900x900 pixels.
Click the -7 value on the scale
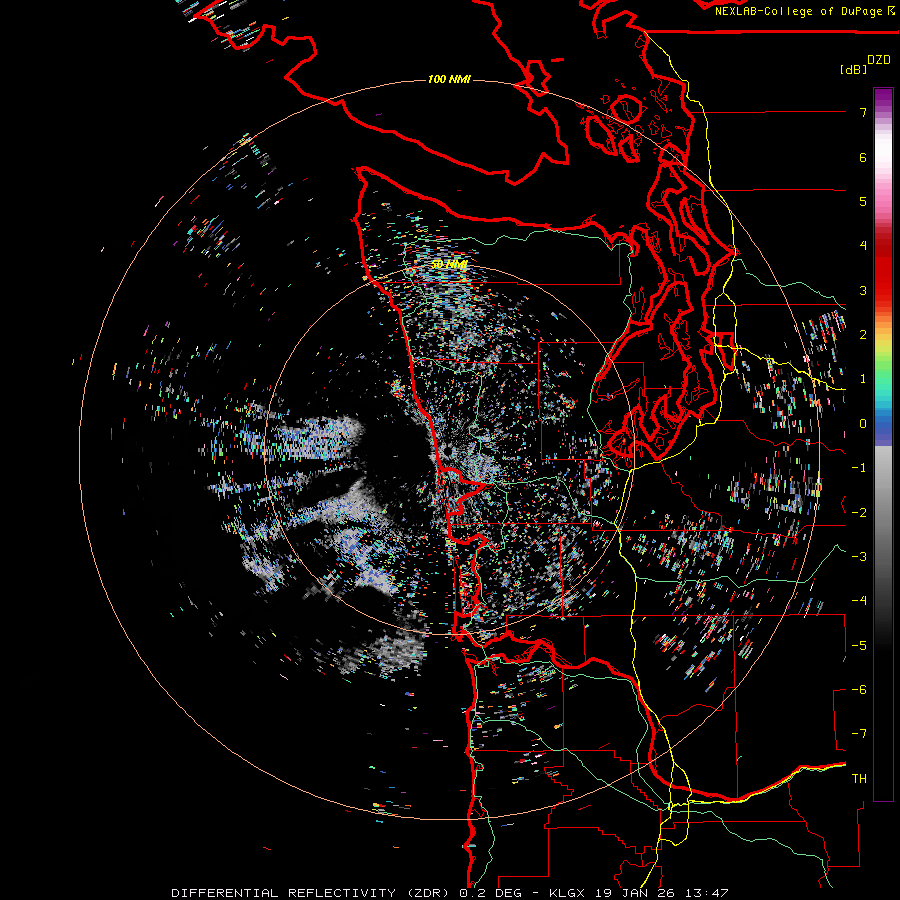pyautogui.click(x=859, y=734)
